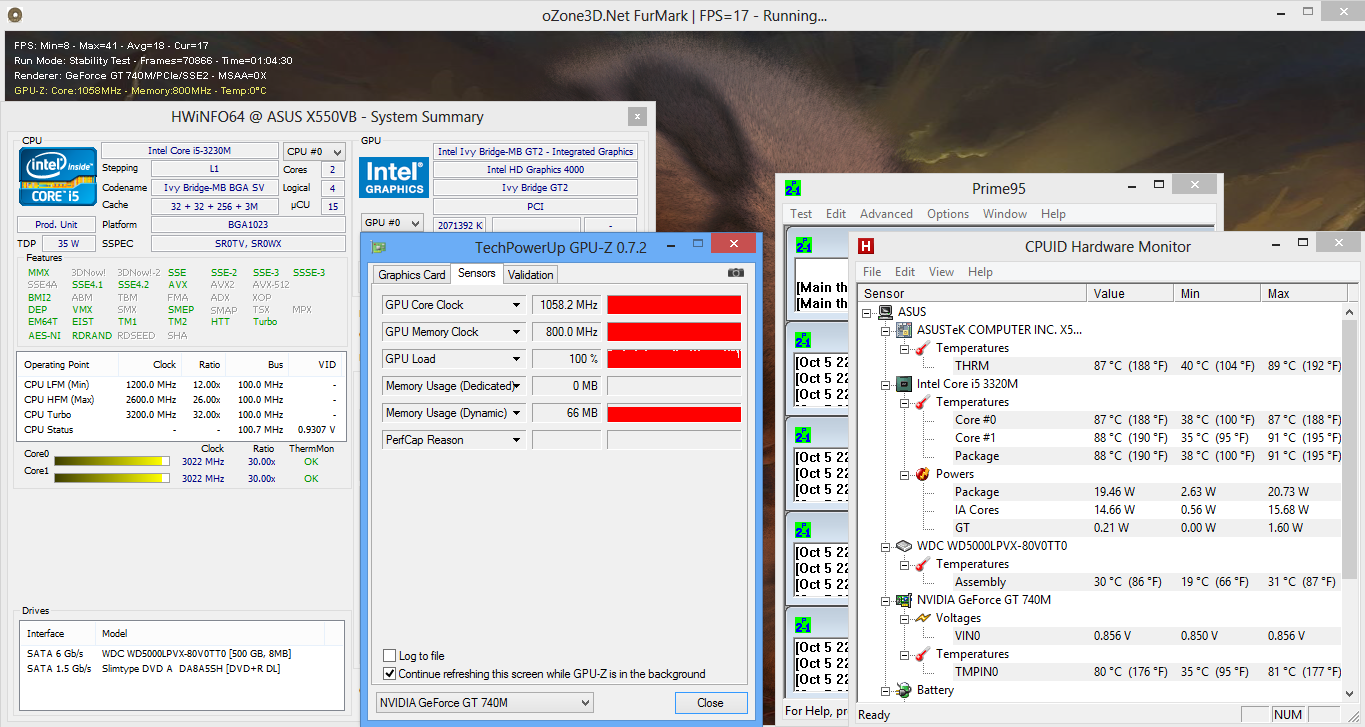The height and width of the screenshot is (727, 1365).
Task: Click the Close button in GPU-Z
Action: click(711, 703)
